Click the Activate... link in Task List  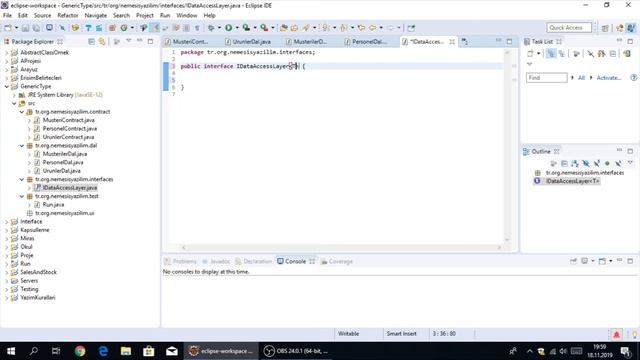pyautogui.click(x=609, y=78)
